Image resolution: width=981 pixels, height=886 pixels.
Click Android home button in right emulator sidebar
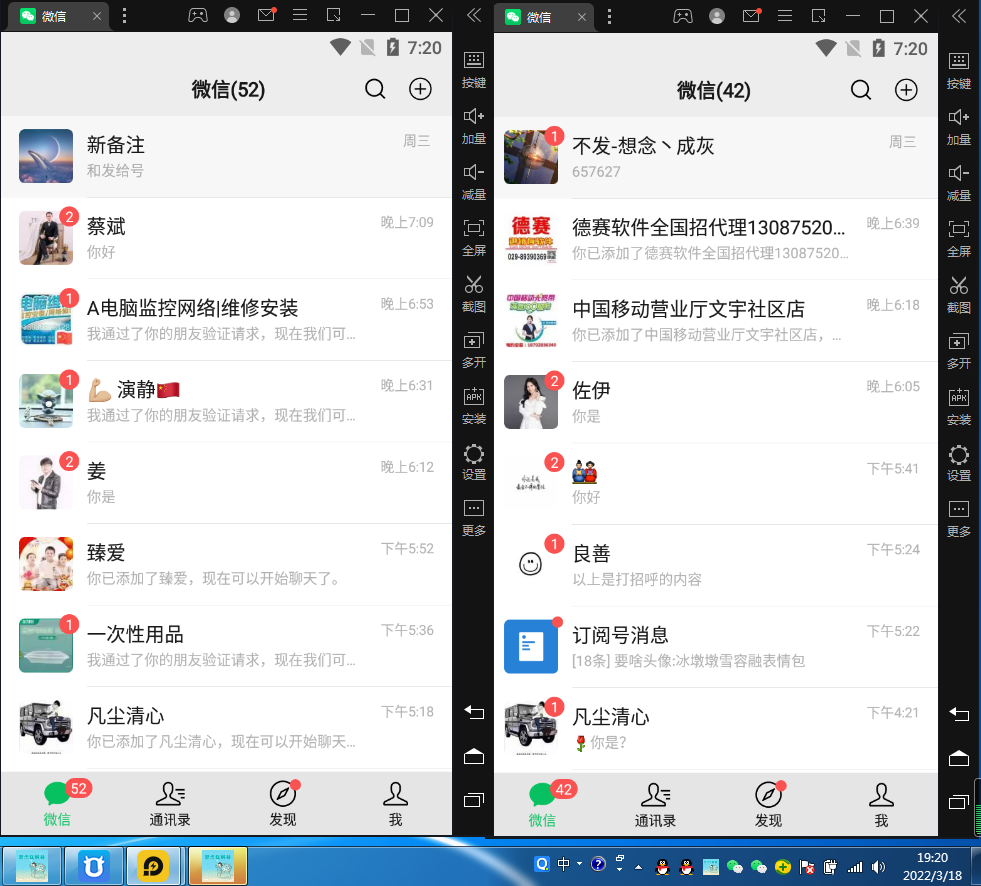coord(958,758)
